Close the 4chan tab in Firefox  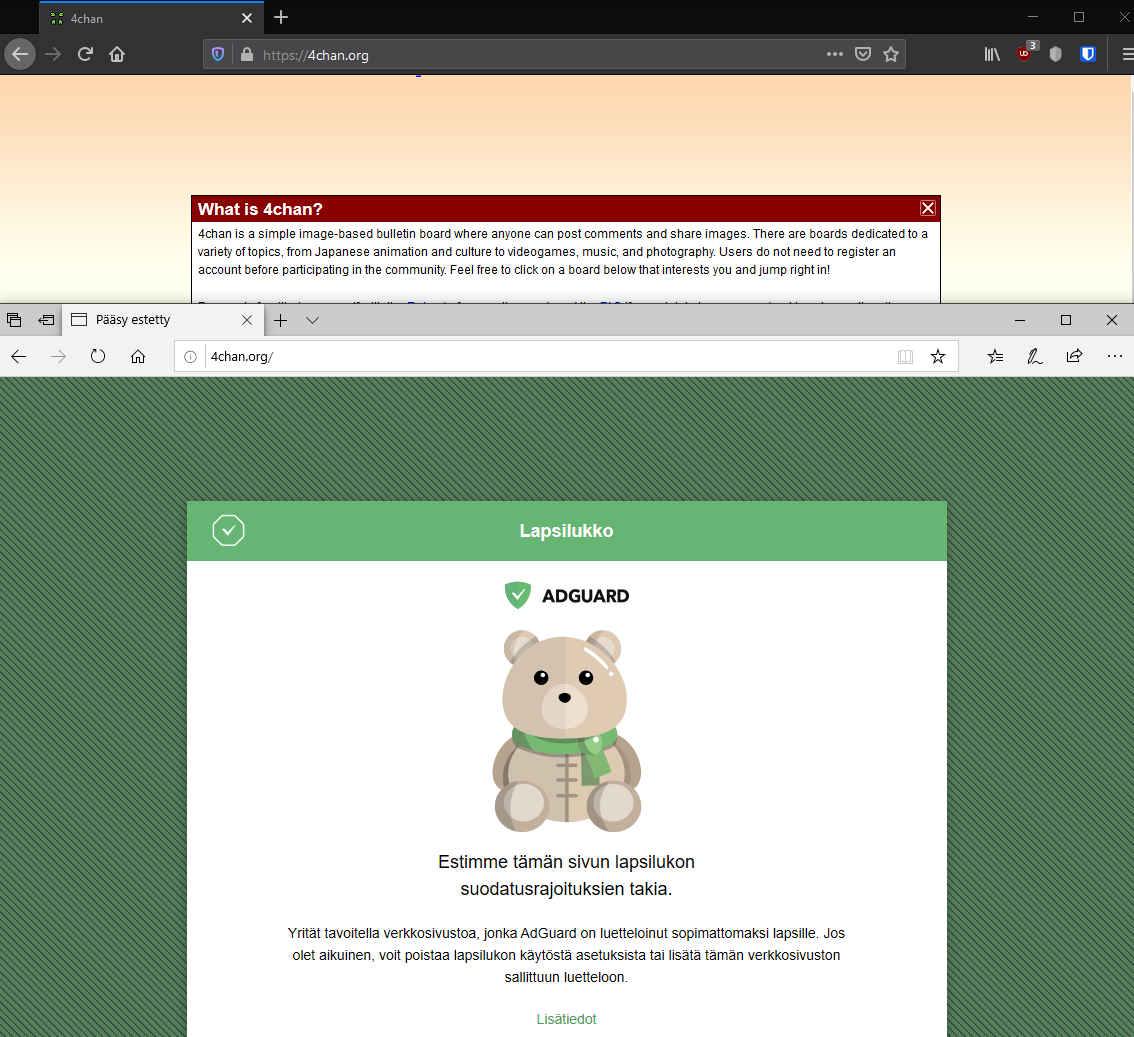coord(247,18)
